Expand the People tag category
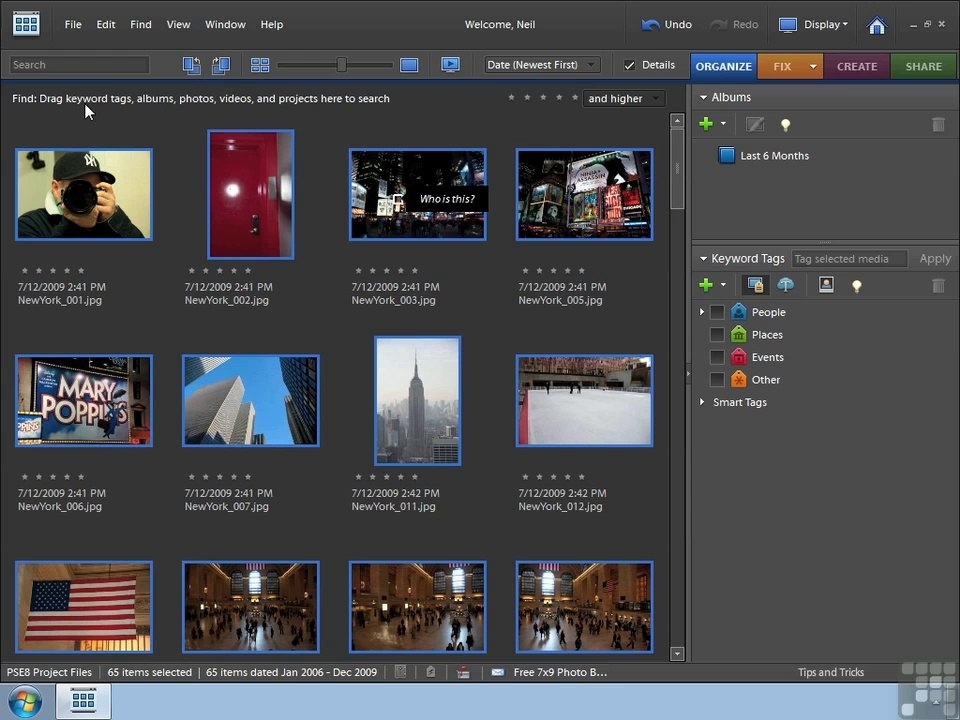This screenshot has width=960, height=720. point(702,312)
